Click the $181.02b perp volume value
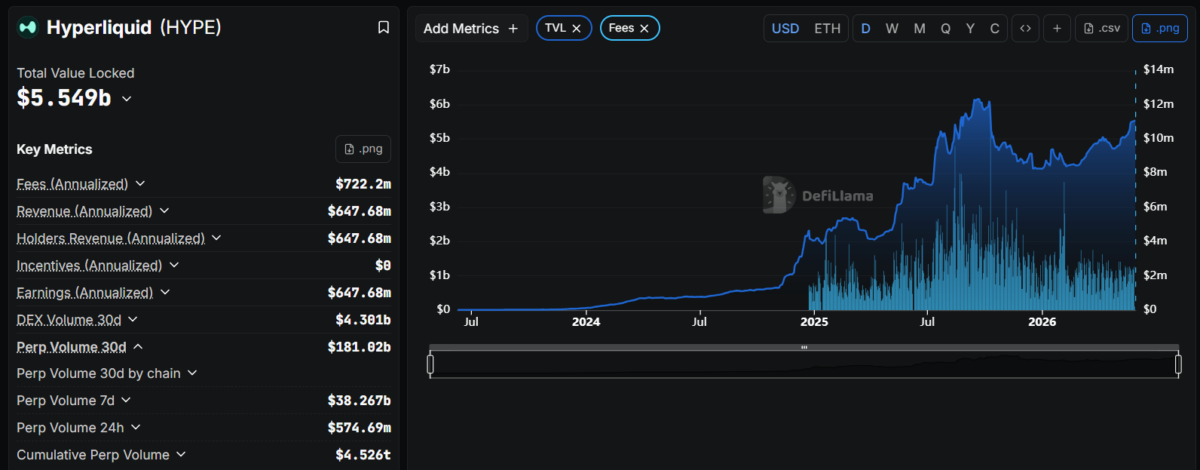The height and width of the screenshot is (470, 1200). pyautogui.click(x=359, y=346)
